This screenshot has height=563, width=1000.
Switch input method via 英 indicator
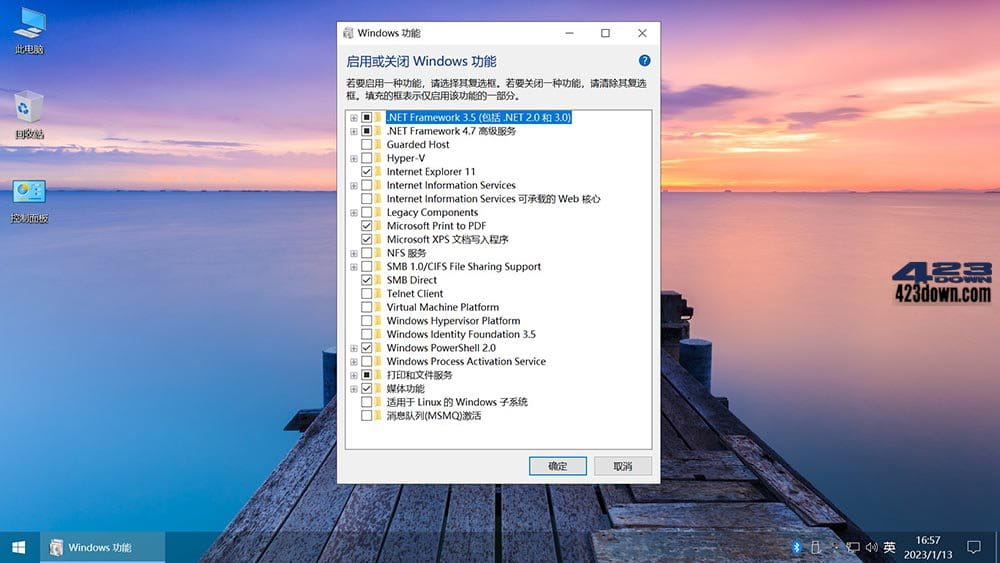pos(890,547)
